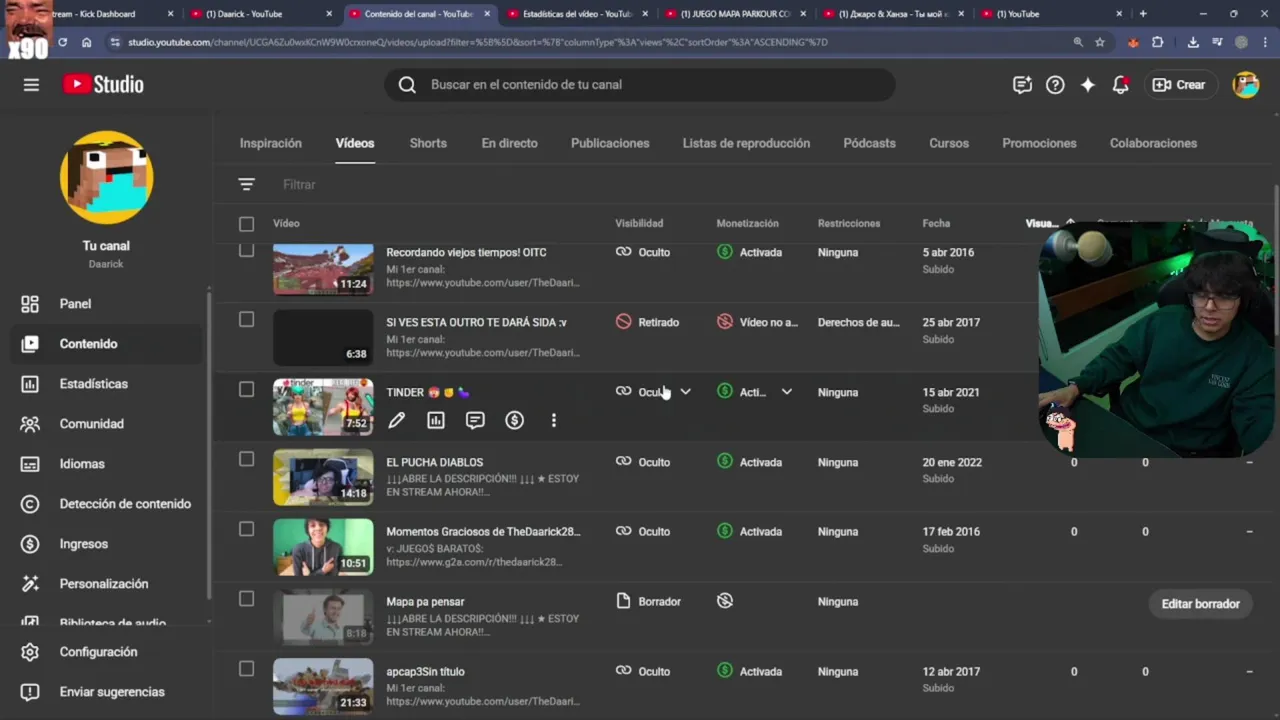Click the search magnifier icon
Viewport: 1280px width, 720px height.
point(407,85)
